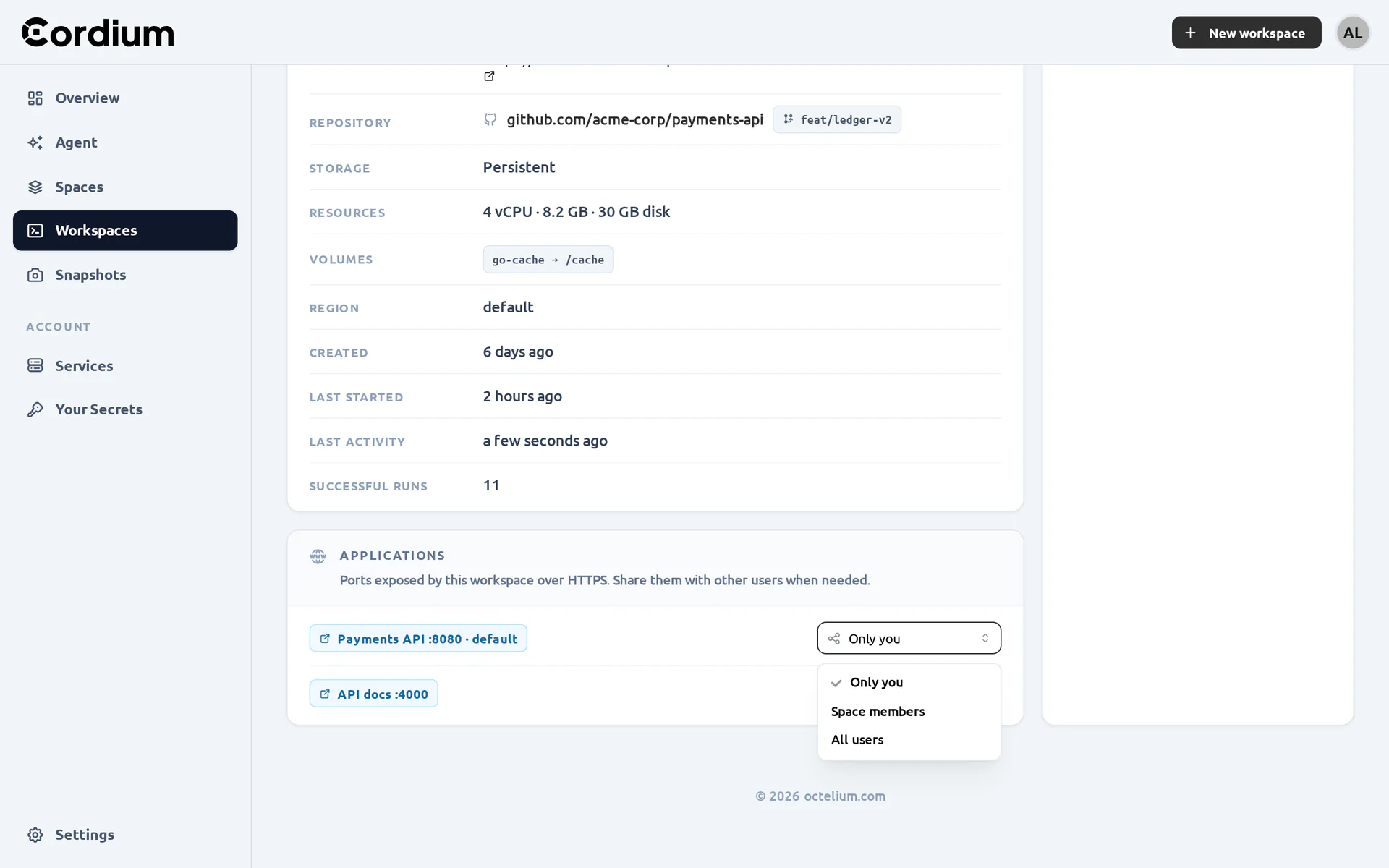
Task: Click the "4 vCPU · 8.2 GB · 30 GB disk" value
Action: 577,212
